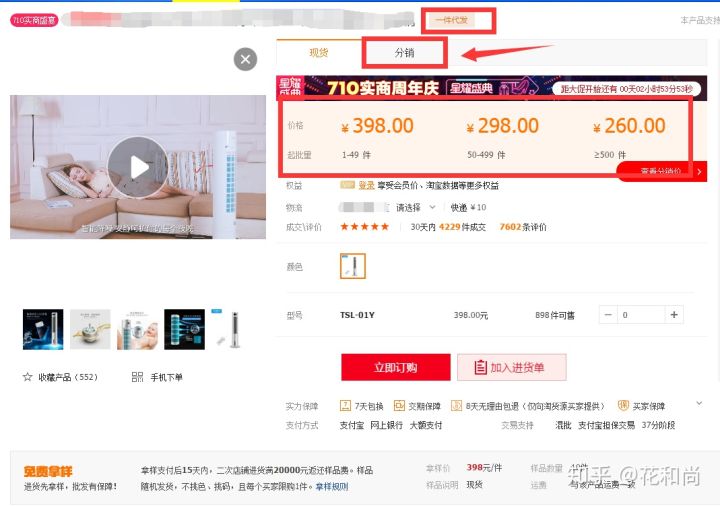The width and height of the screenshot is (720, 506).
Task: Select the white tower fan color swatch
Action: pos(353,266)
